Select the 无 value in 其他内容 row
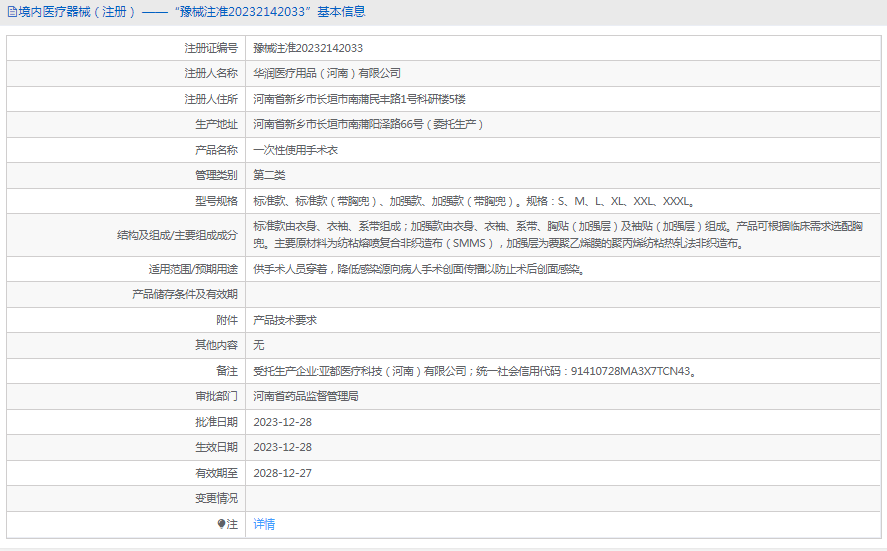Image resolution: width=887 pixels, height=551 pixels. point(259,345)
